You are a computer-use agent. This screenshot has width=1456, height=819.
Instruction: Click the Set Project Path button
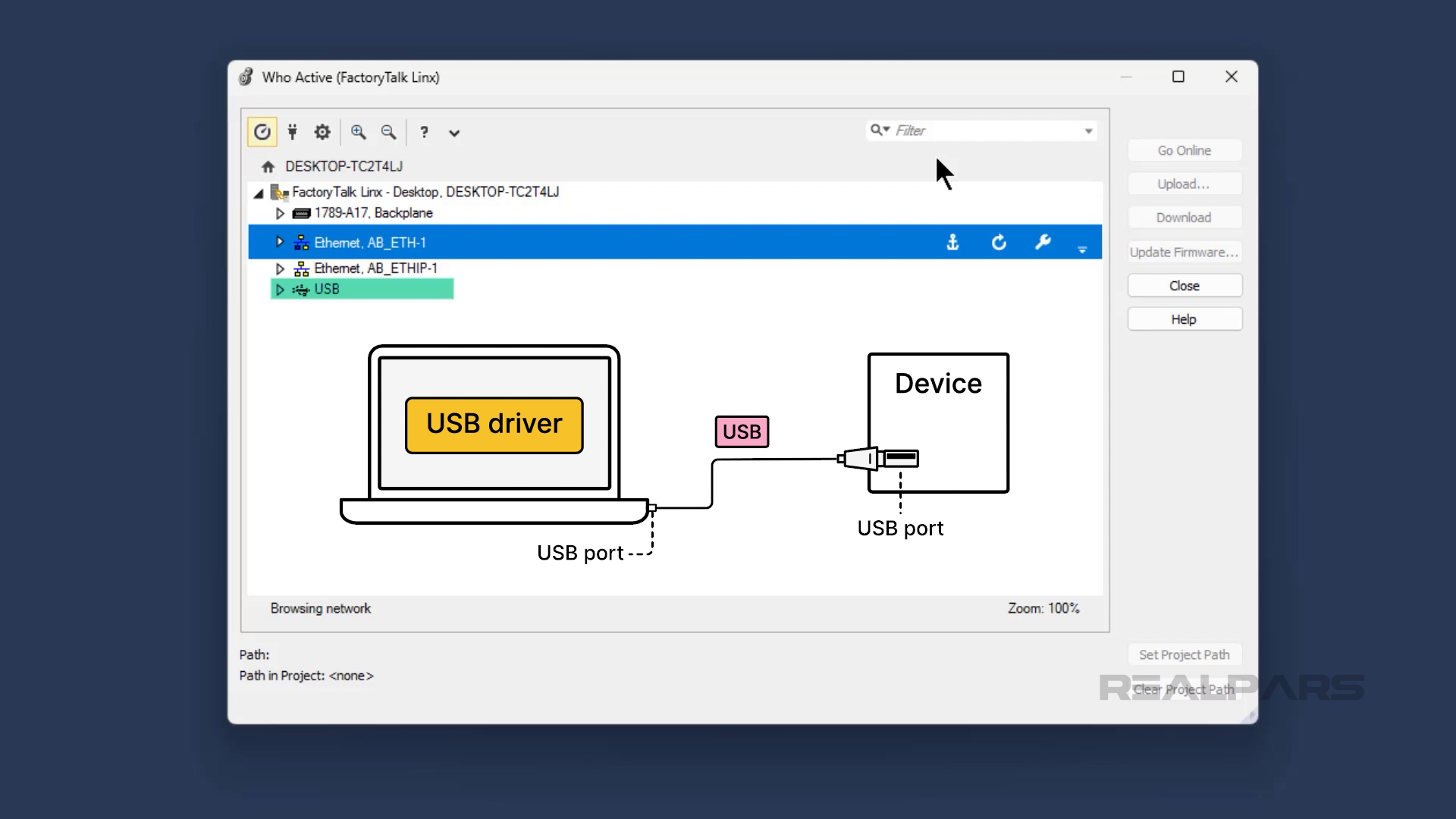tap(1185, 654)
